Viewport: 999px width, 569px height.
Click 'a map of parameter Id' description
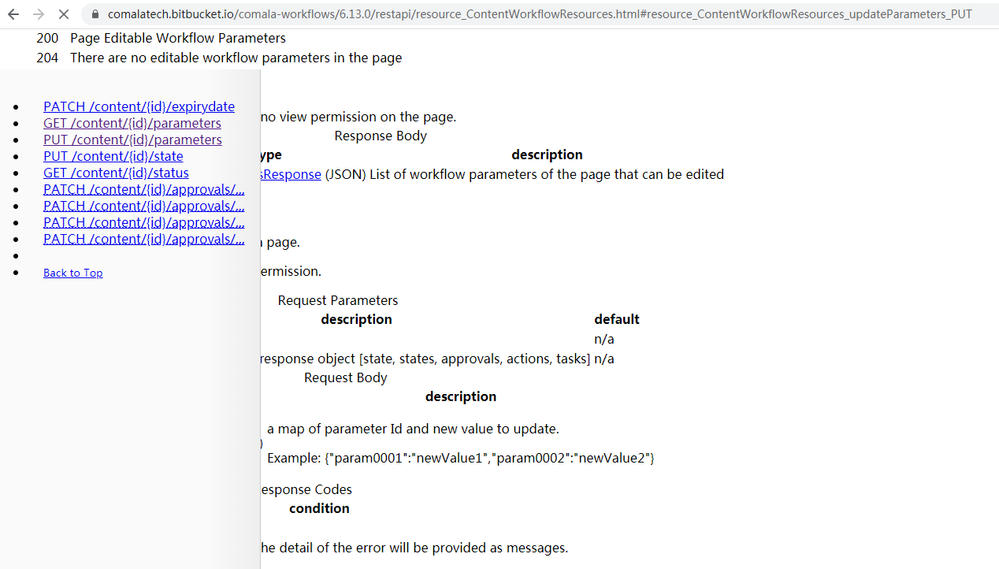coord(413,429)
